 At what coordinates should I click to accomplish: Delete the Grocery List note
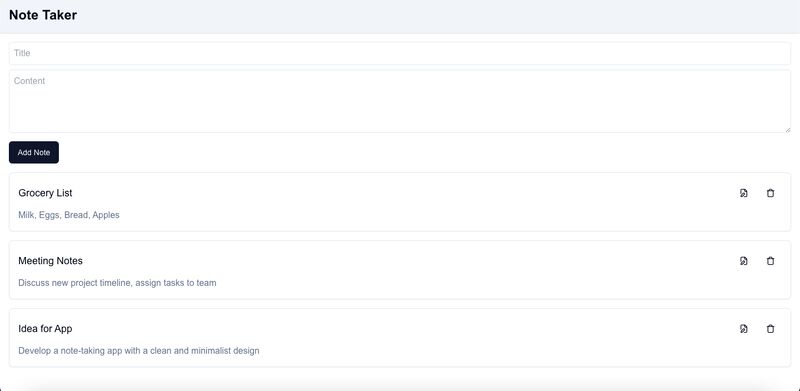(770, 193)
